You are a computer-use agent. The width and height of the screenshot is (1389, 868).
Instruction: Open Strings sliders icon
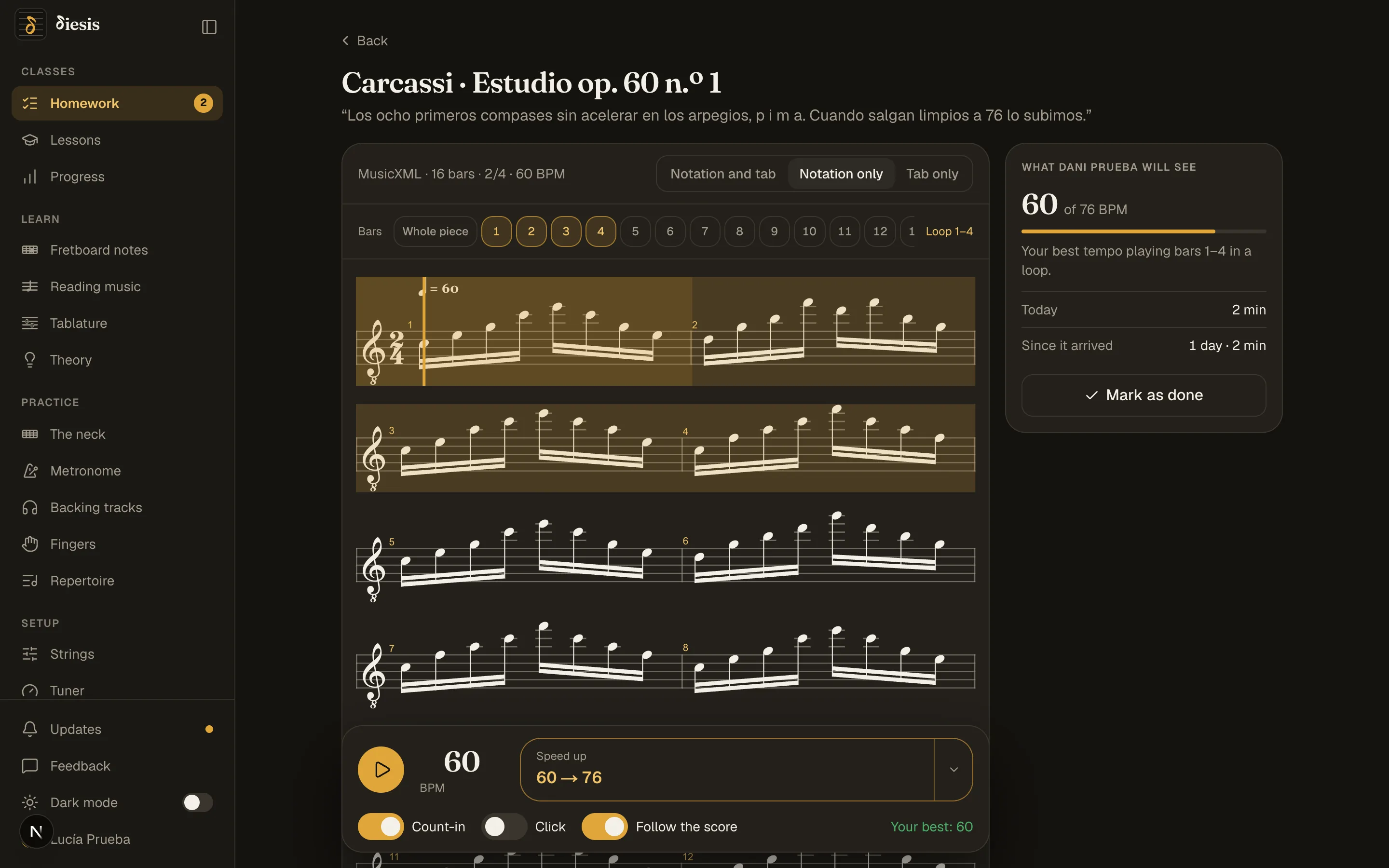[x=30, y=654]
